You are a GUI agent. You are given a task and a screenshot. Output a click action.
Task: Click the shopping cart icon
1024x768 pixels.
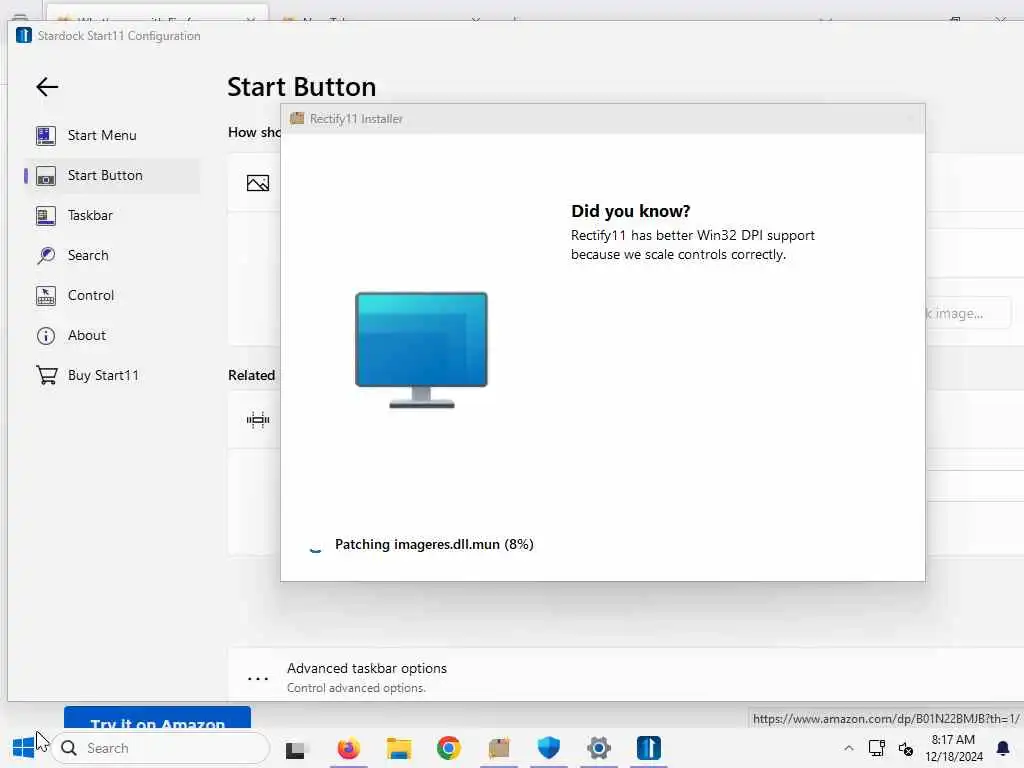point(46,376)
